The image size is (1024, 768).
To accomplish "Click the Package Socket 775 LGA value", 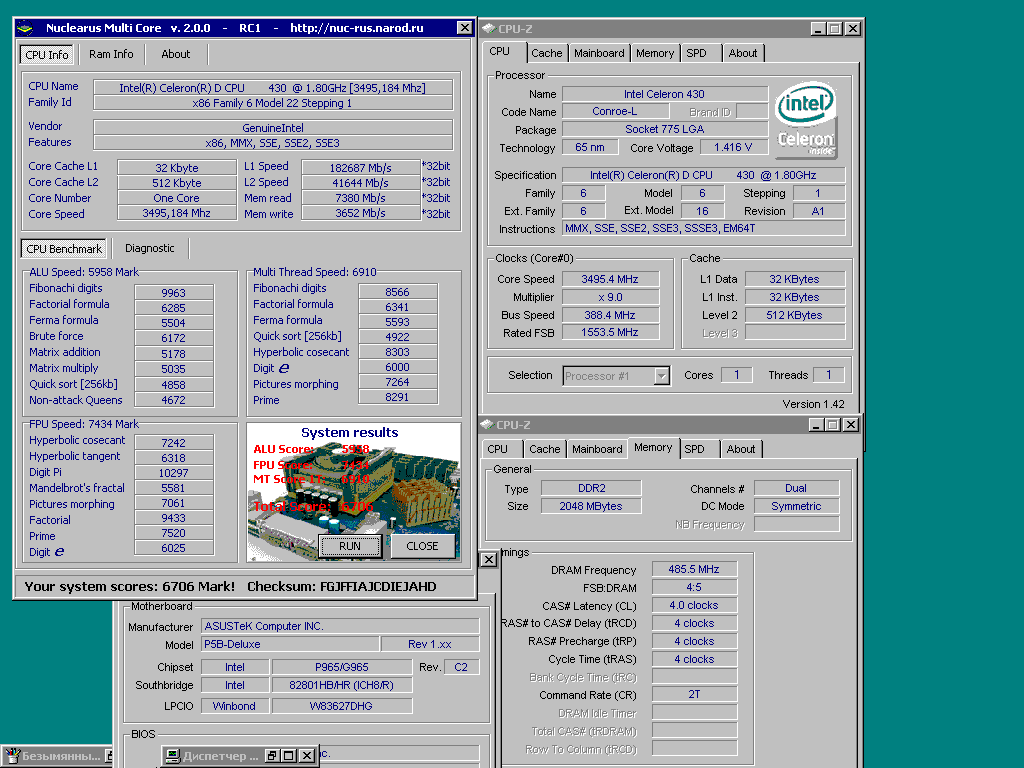I will [665, 129].
